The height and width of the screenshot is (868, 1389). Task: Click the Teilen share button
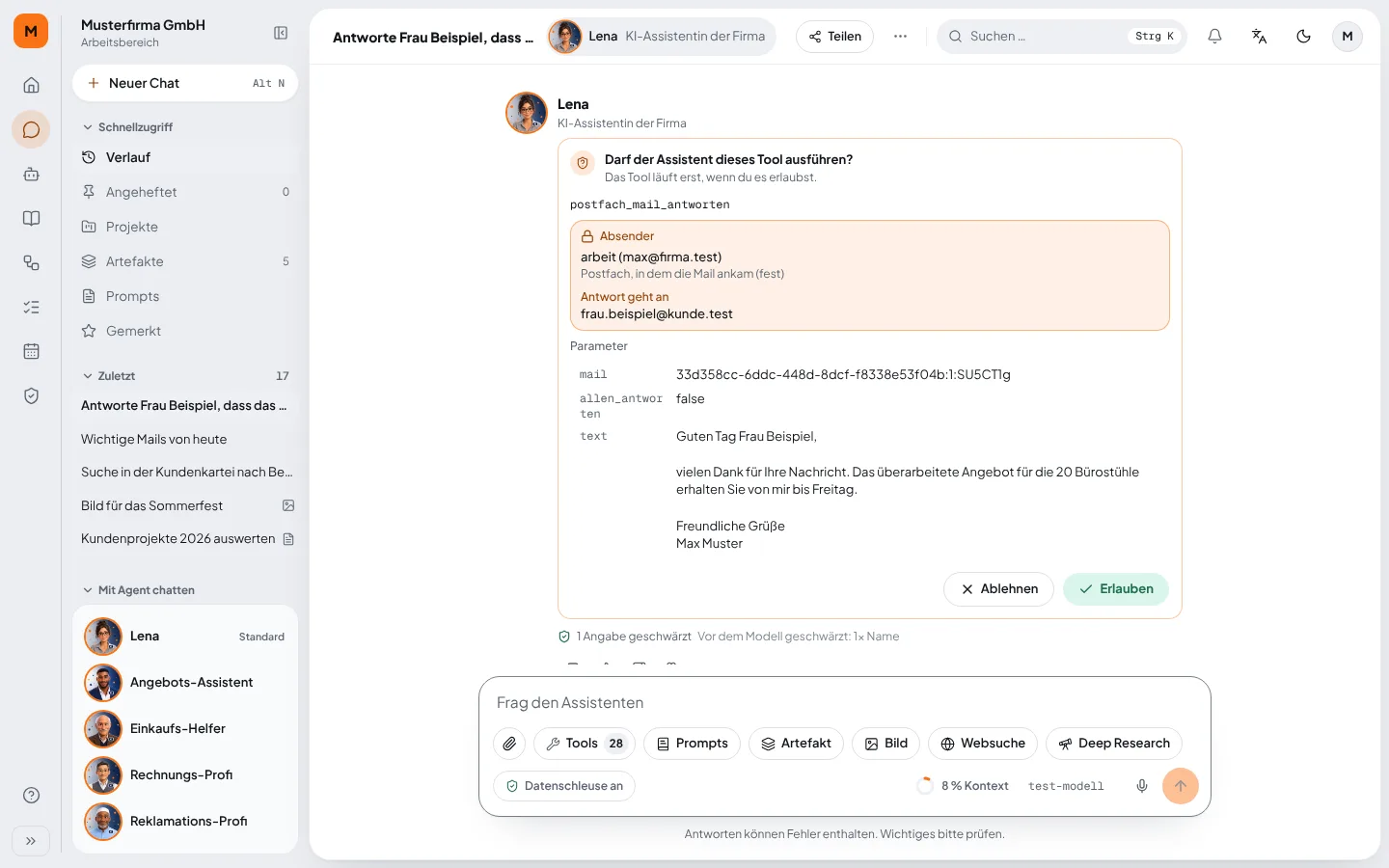tap(835, 37)
